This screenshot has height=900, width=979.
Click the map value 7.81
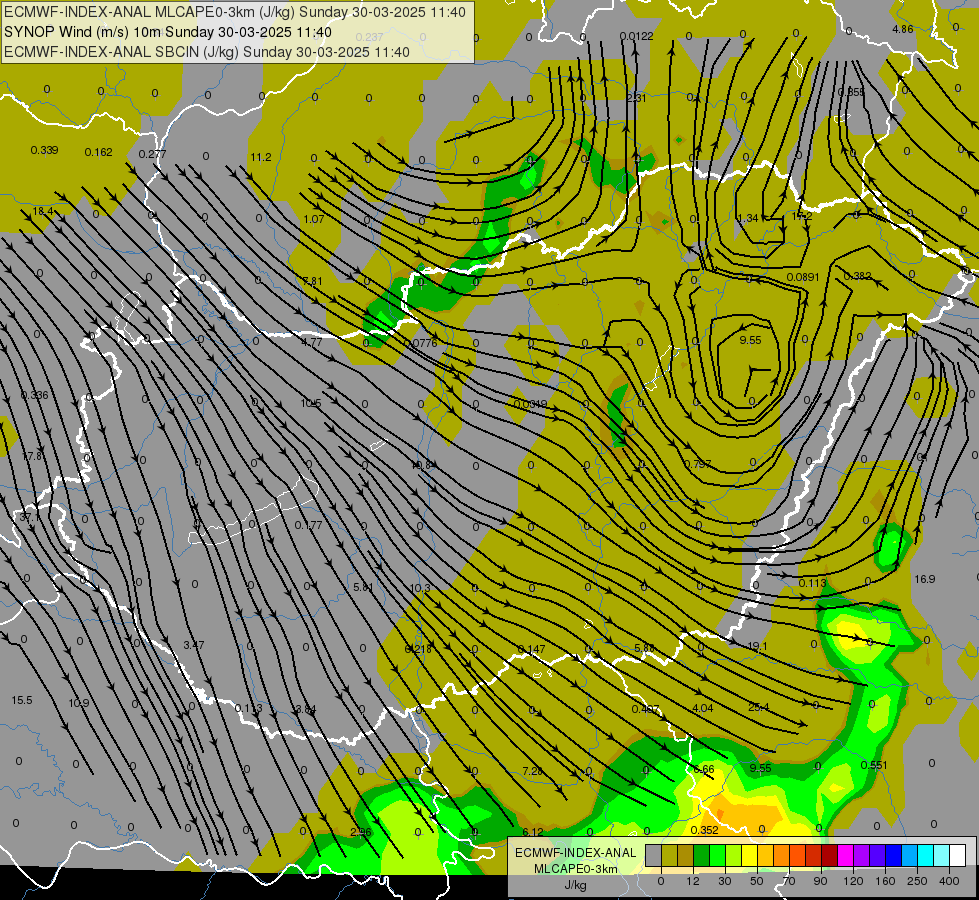coord(312,281)
